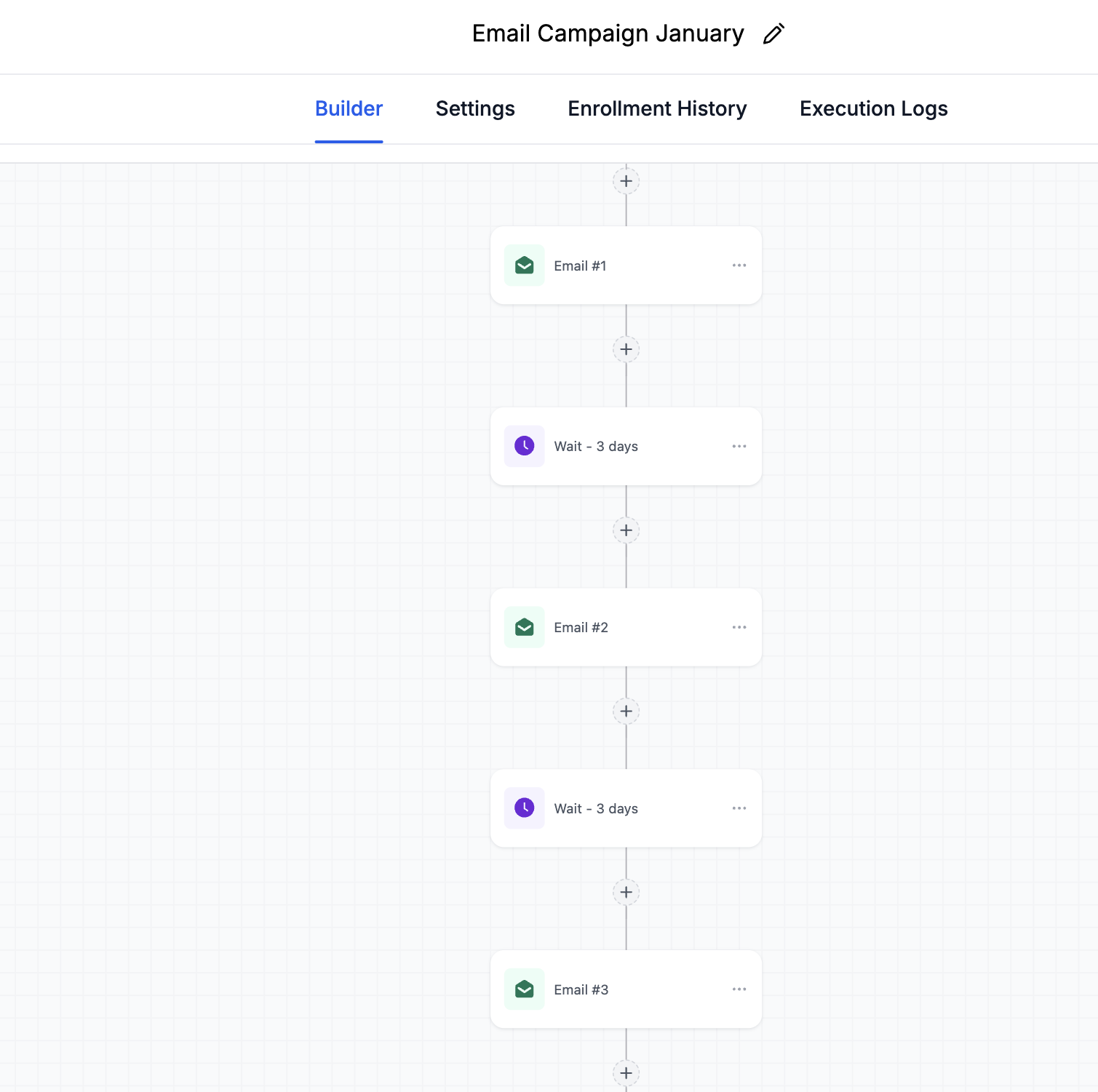The width and height of the screenshot is (1098, 1092).
Task: Add a step directly below Email #2
Action: (x=626, y=711)
